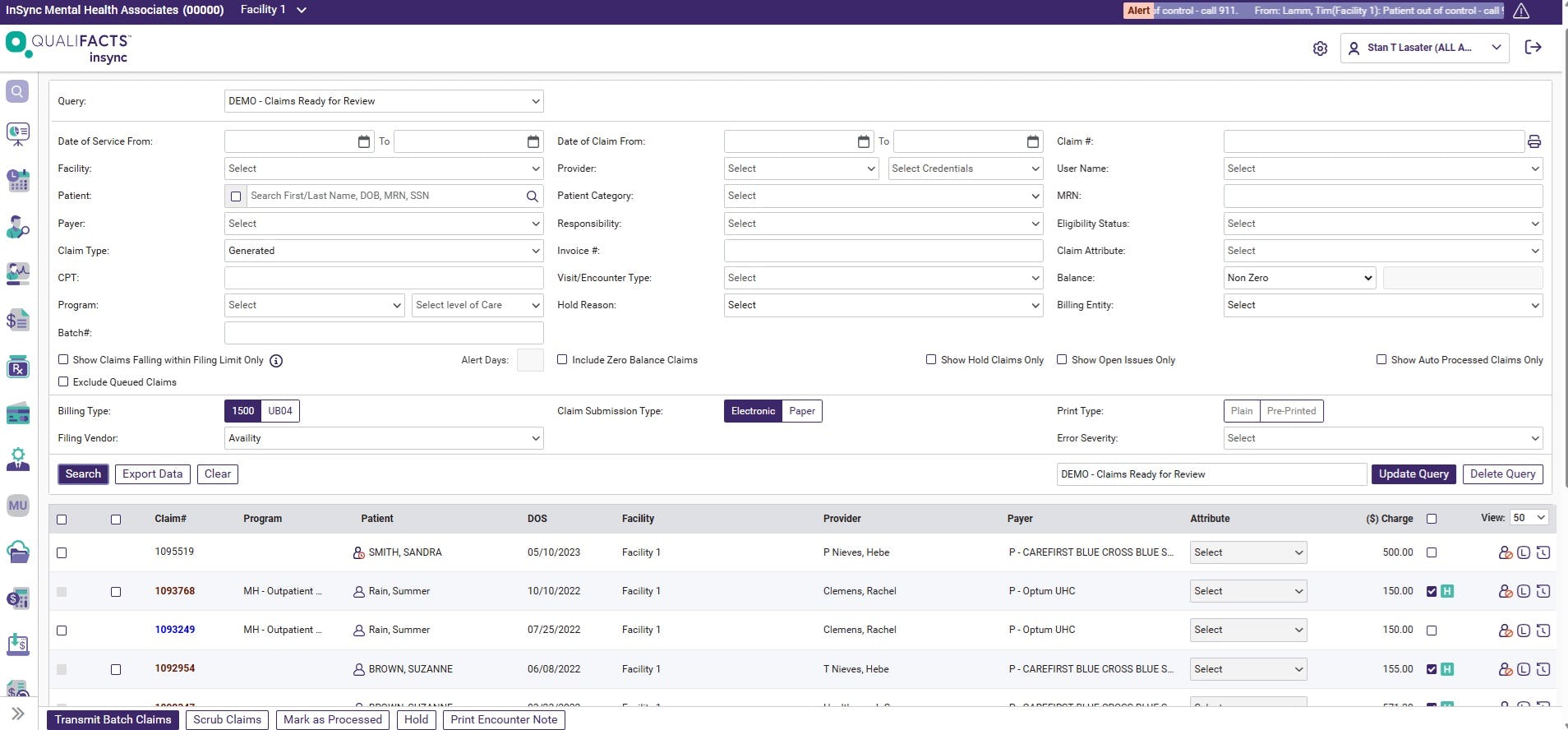Screen dimensions: 1568x730
Task: Click the L icon on claim 1095519 row
Action: [1524, 552]
